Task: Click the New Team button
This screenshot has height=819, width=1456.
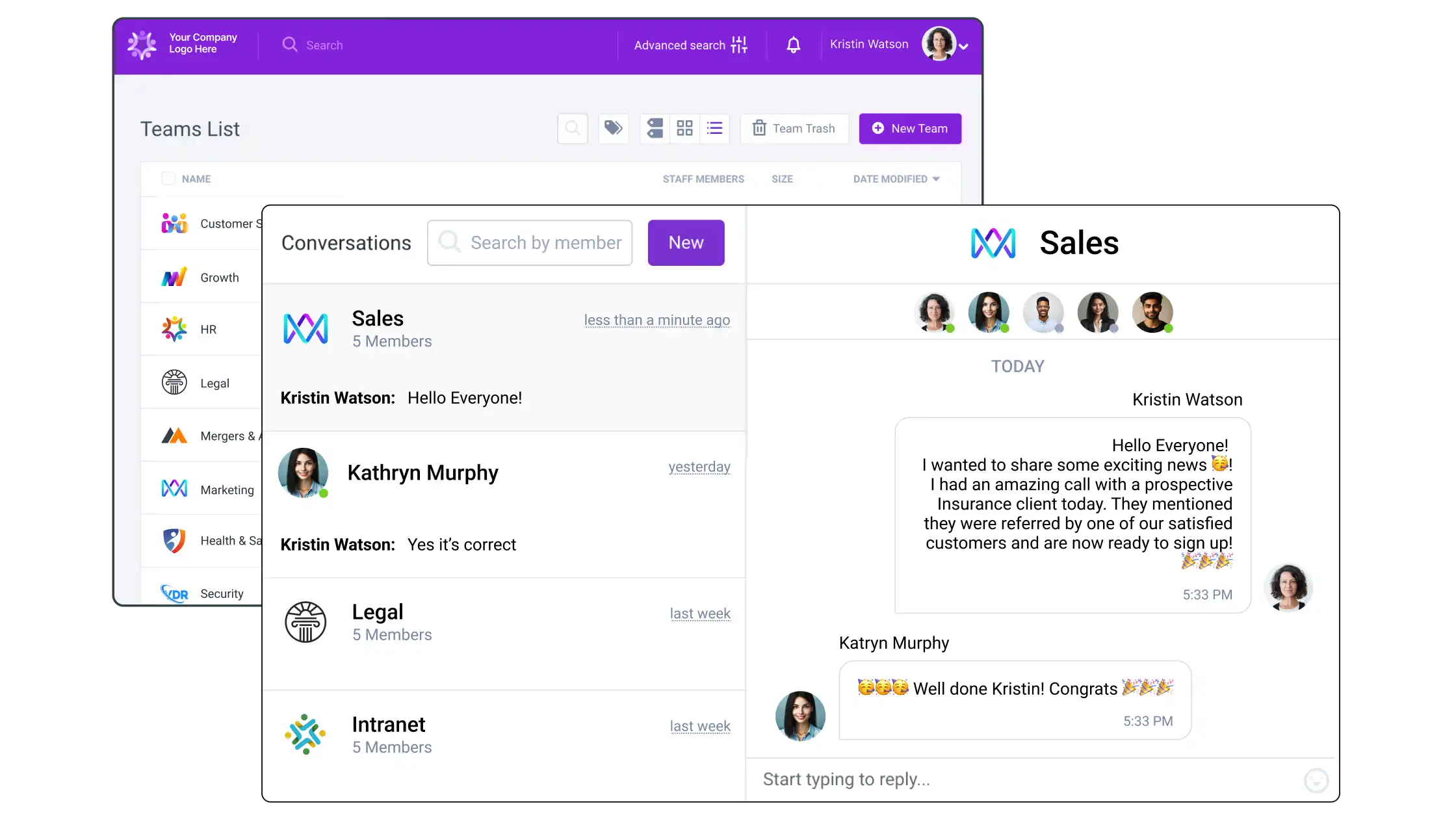Action: click(x=910, y=128)
